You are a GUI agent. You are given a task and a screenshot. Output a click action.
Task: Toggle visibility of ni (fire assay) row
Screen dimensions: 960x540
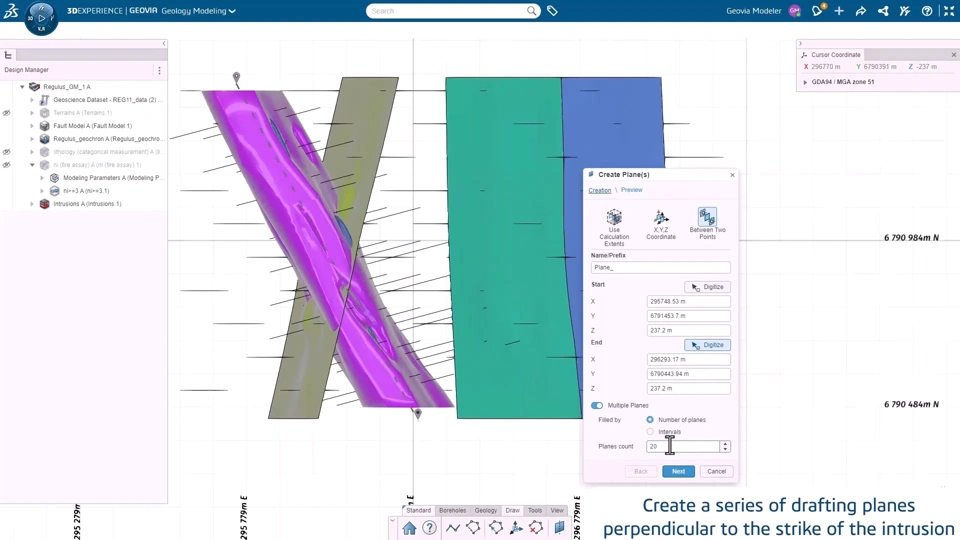coord(7,165)
